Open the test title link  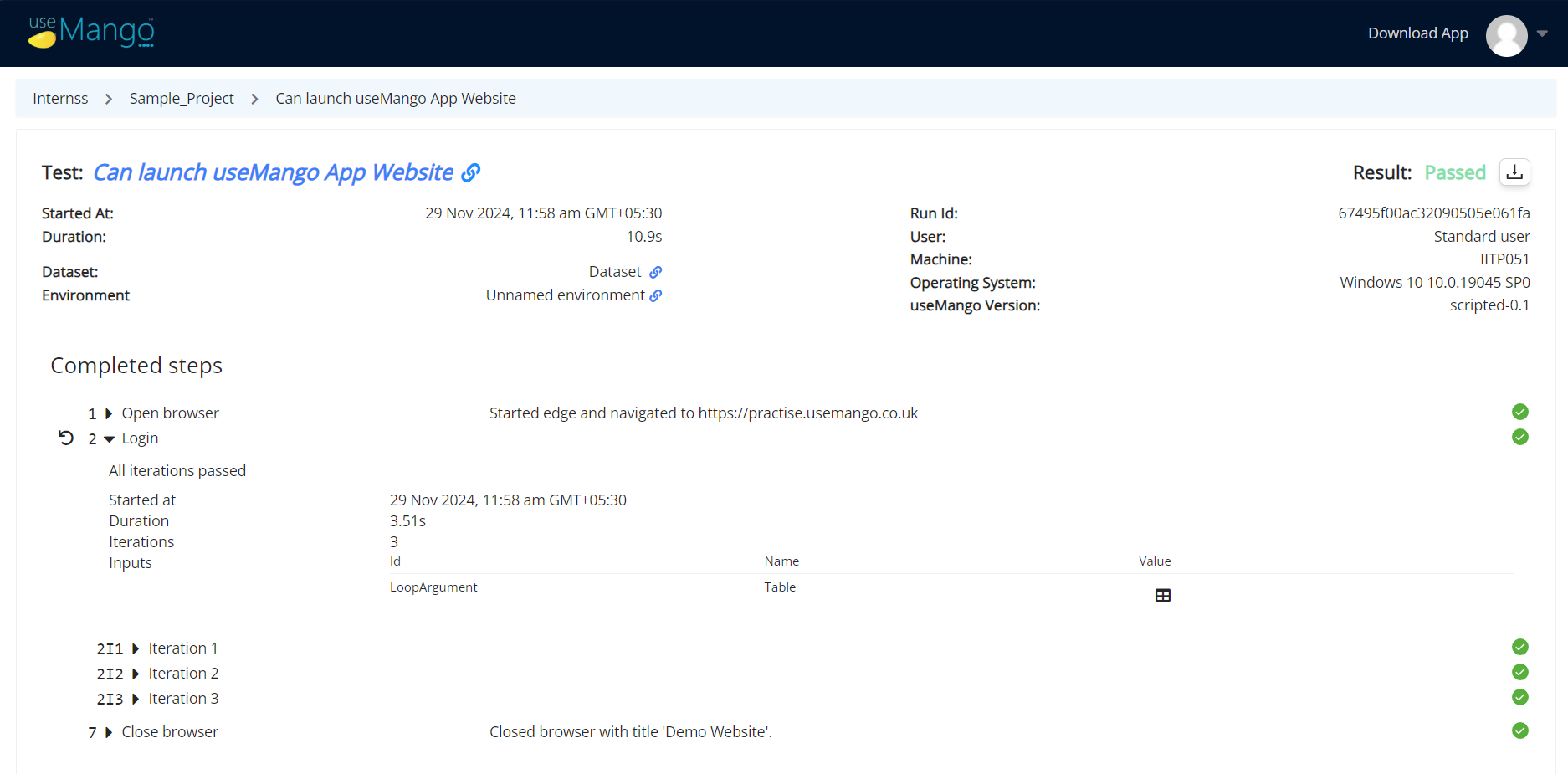pyautogui.click(x=273, y=172)
